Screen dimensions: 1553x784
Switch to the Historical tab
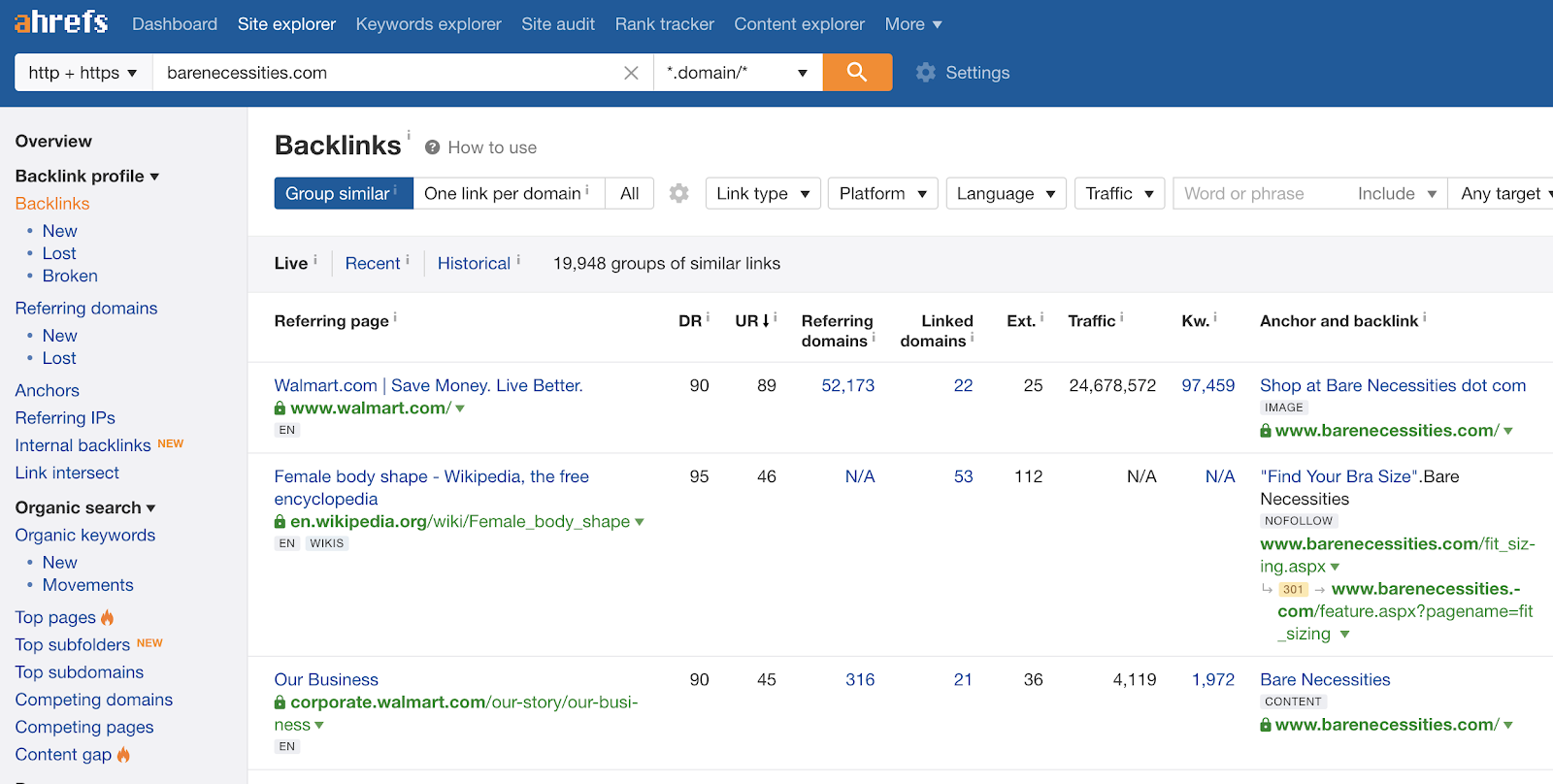point(474,263)
